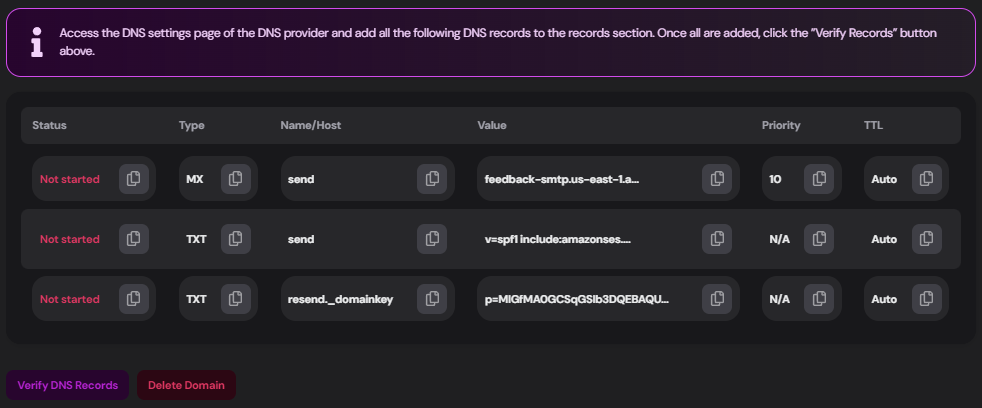Viewport: 982px width, 408px height.
Task: Copy the status of the MX record
Action: pyautogui.click(x=133, y=179)
